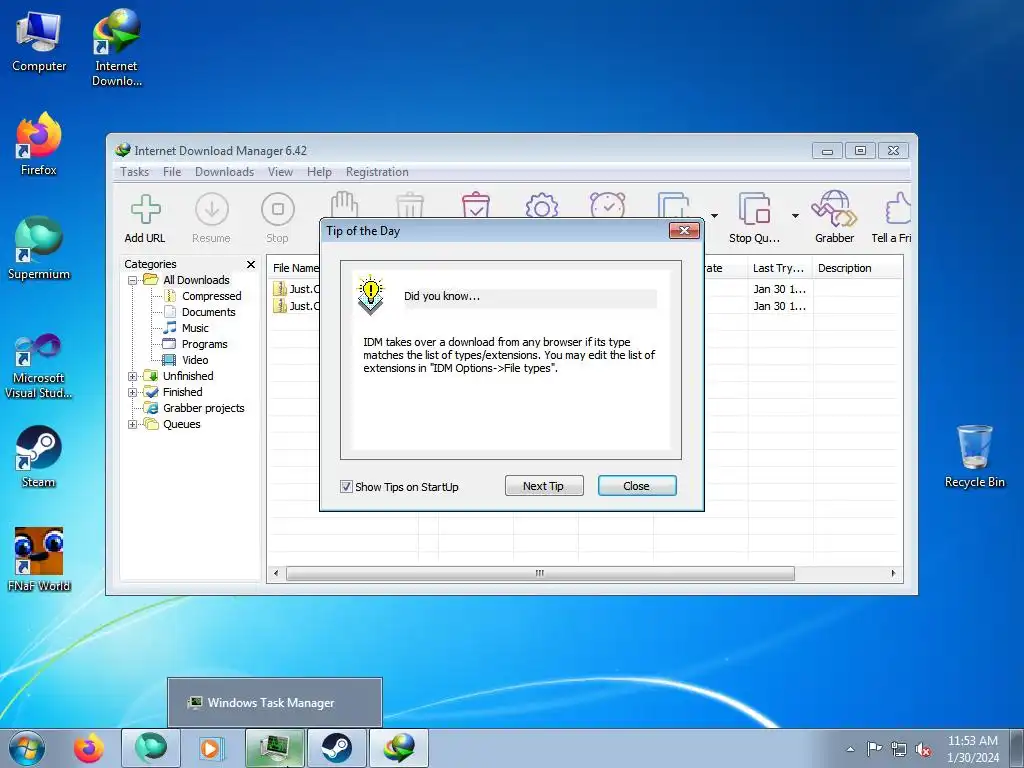Click the Close button in tip dialog
The width and height of the screenshot is (1024, 768).
pos(637,486)
